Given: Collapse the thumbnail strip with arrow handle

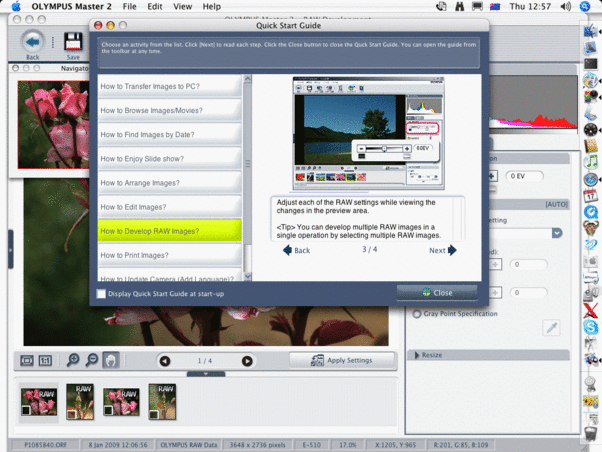Looking at the screenshot, I should pyautogui.click(x=205, y=374).
